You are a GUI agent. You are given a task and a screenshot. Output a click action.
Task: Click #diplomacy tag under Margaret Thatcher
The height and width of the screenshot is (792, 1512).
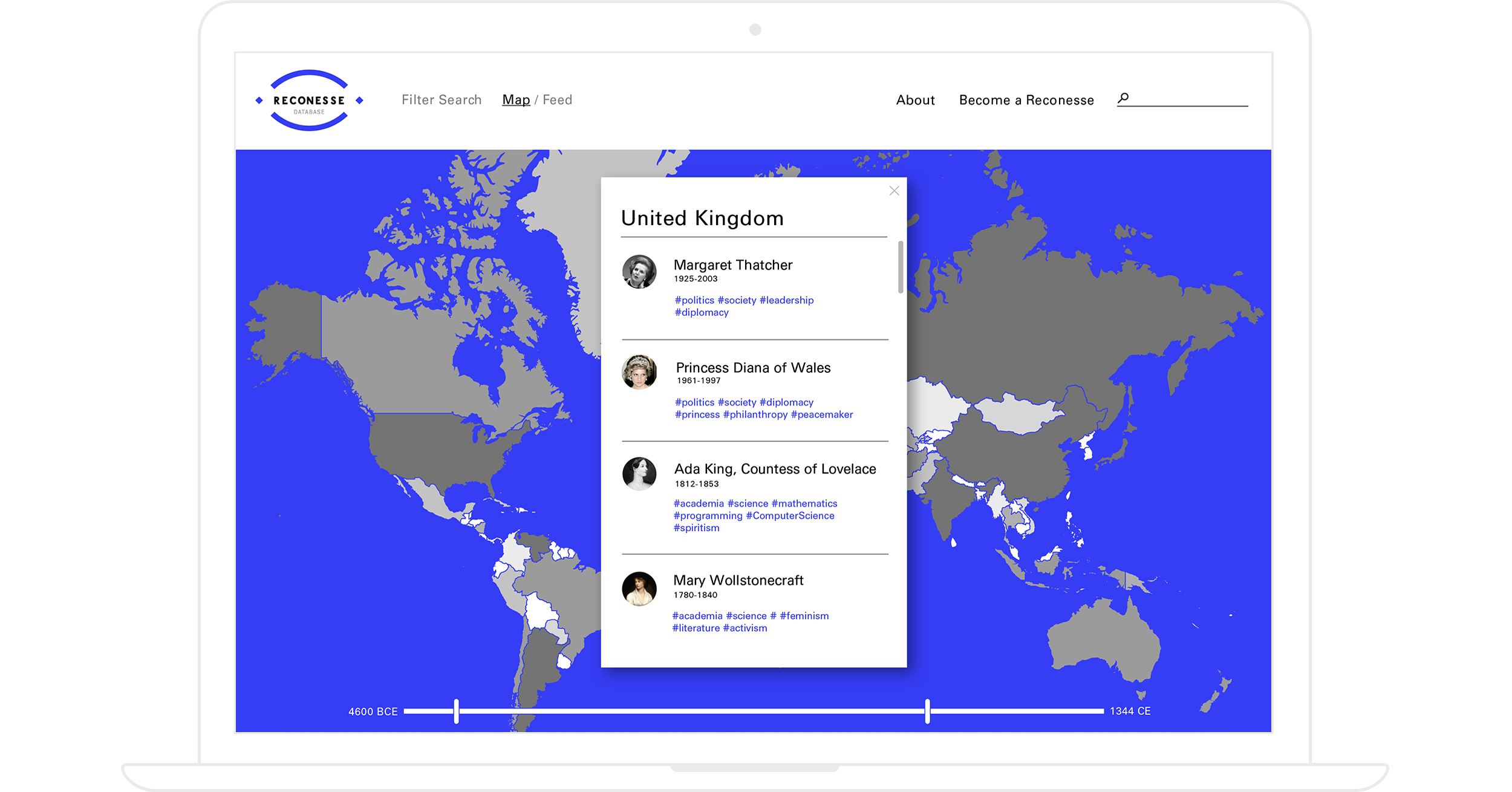click(x=702, y=312)
